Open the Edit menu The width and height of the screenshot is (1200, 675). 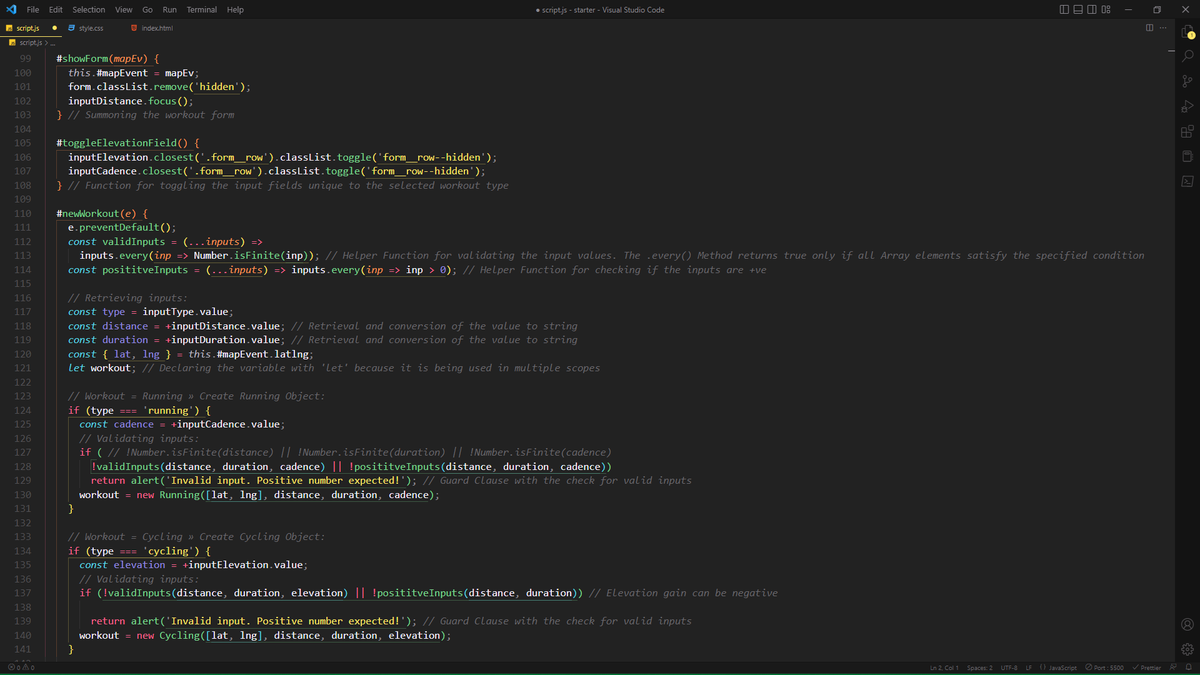tap(56, 10)
